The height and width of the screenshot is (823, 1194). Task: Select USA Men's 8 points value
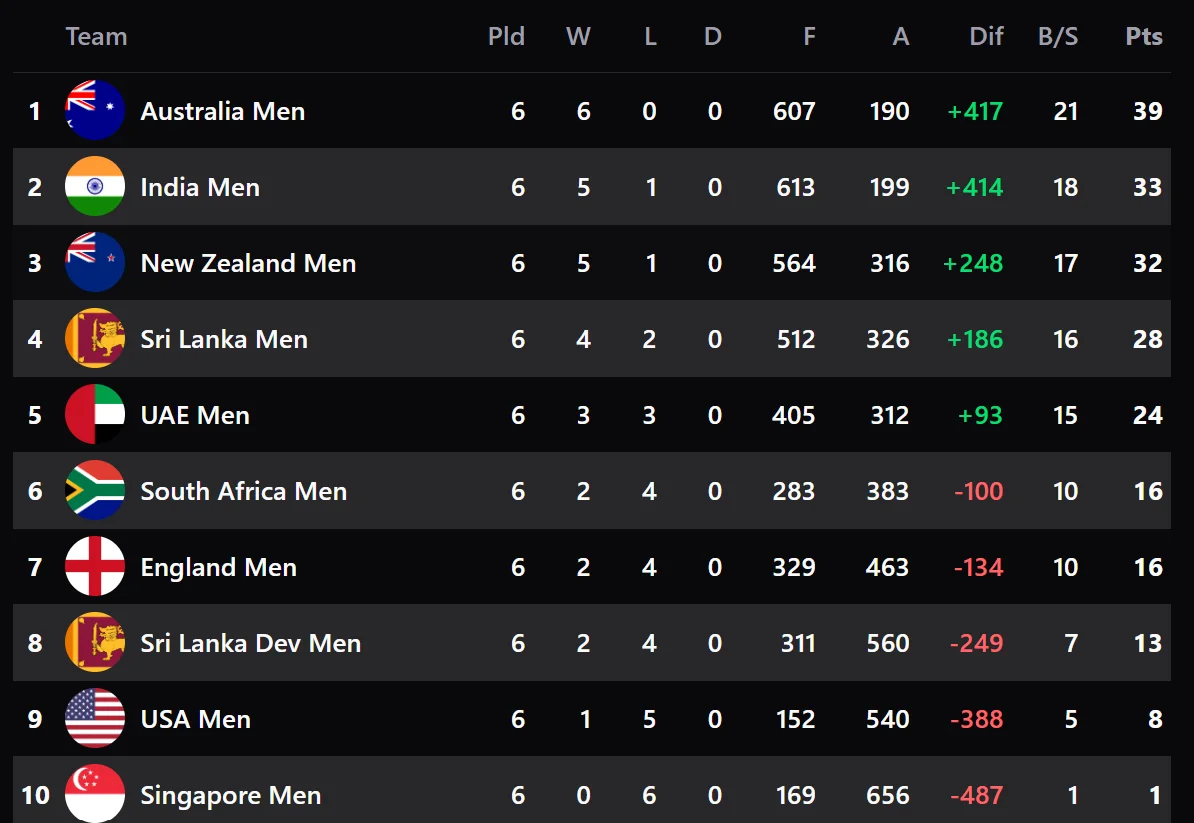click(x=1155, y=719)
